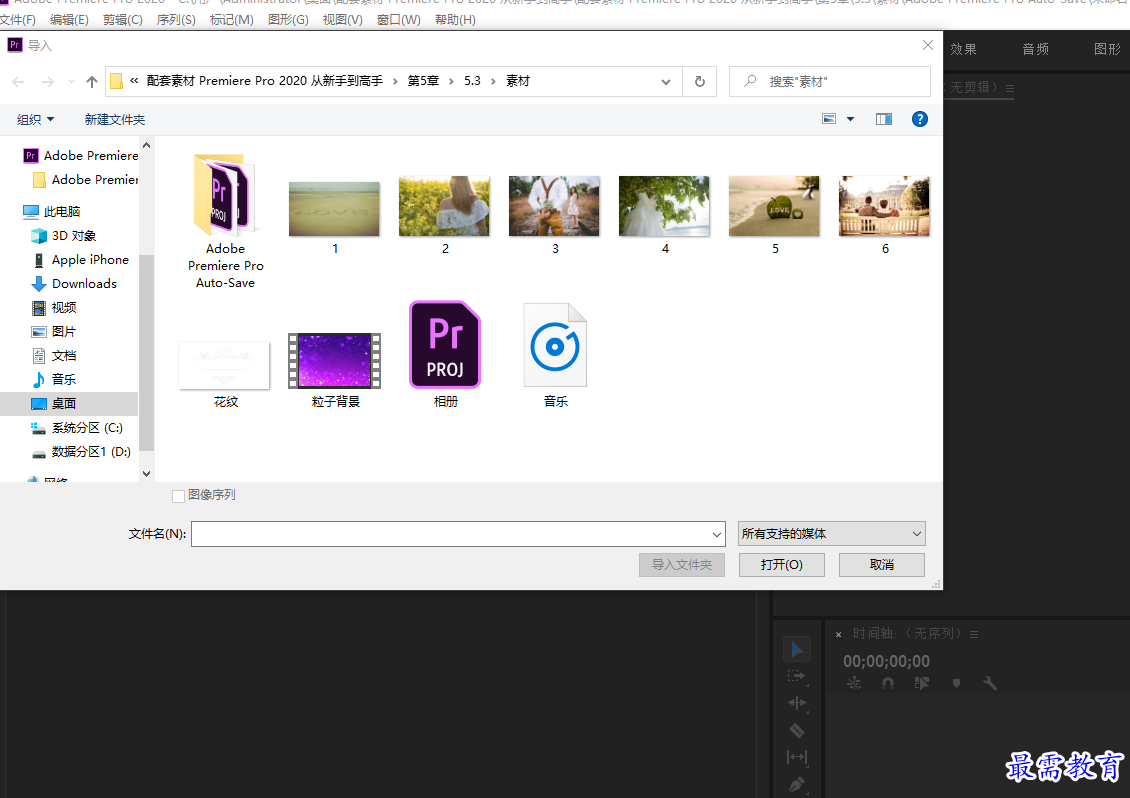The image size is (1130, 798).
Task: Refresh the current folder view
Action: [x=700, y=81]
